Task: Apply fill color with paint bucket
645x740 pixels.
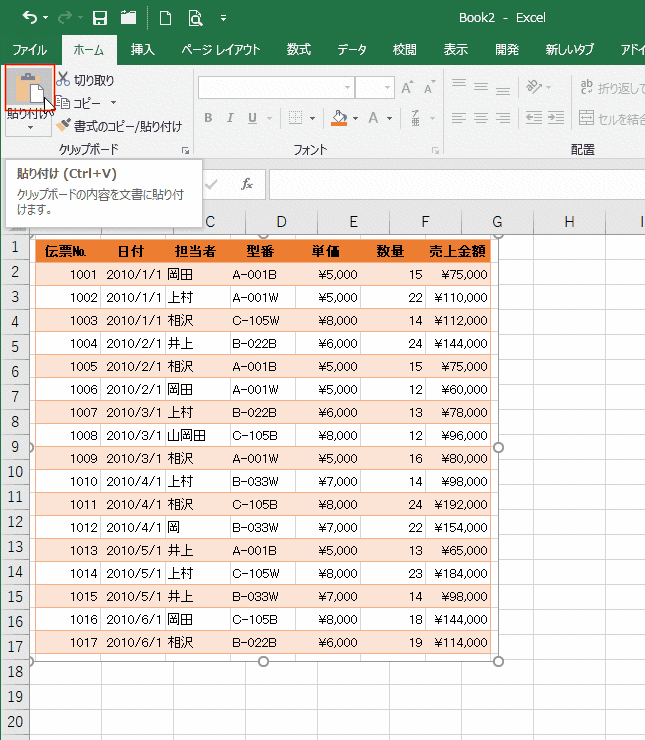Action: (x=339, y=118)
